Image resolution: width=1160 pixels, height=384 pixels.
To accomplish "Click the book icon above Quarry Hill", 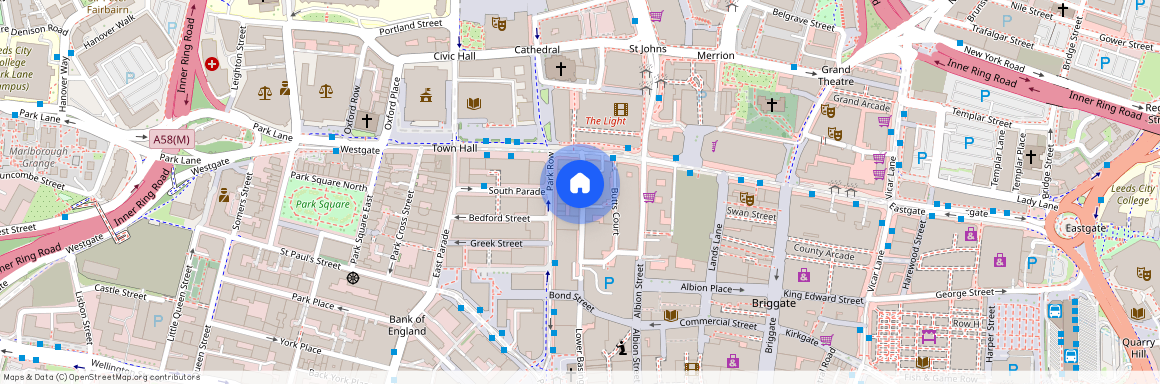I will tap(1138, 313).
